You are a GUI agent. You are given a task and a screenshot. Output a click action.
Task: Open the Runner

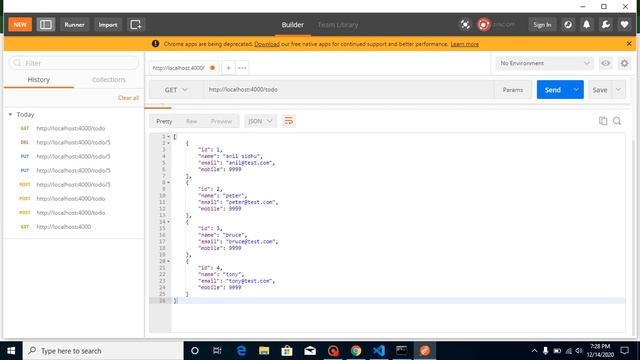[x=74, y=25]
